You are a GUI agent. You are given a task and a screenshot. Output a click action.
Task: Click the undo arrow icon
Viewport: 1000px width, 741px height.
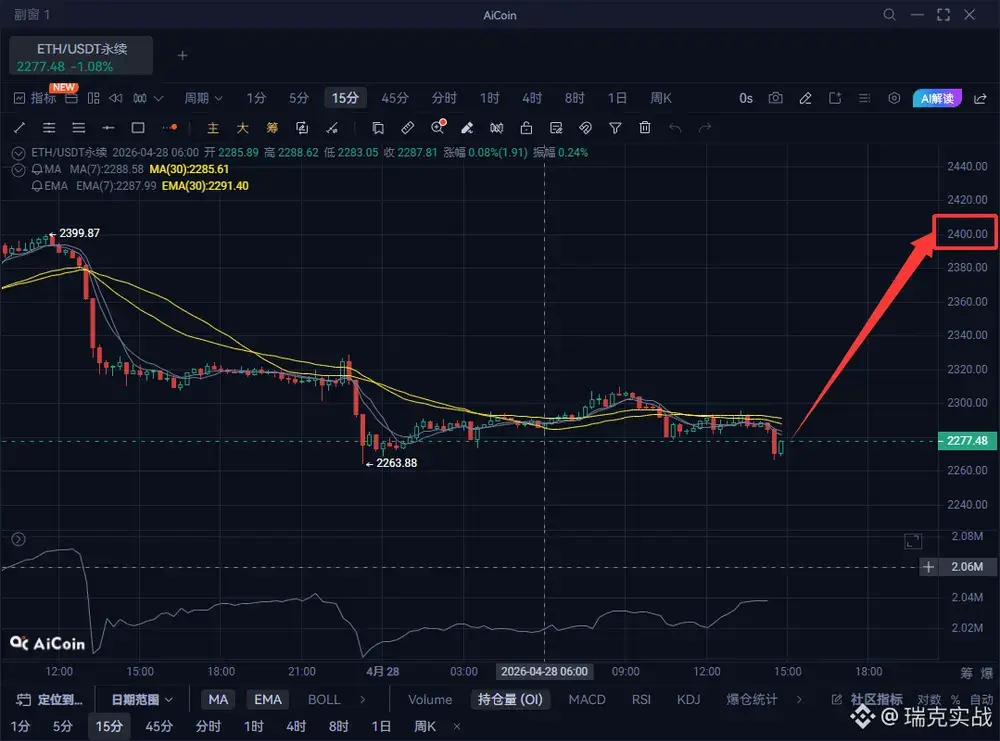click(675, 128)
